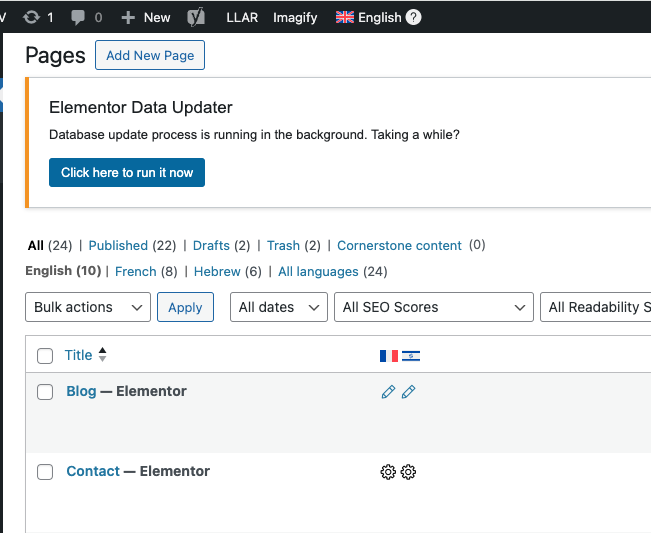Open the Blog page title link
The image size is (651, 533).
click(x=81, y=391)
